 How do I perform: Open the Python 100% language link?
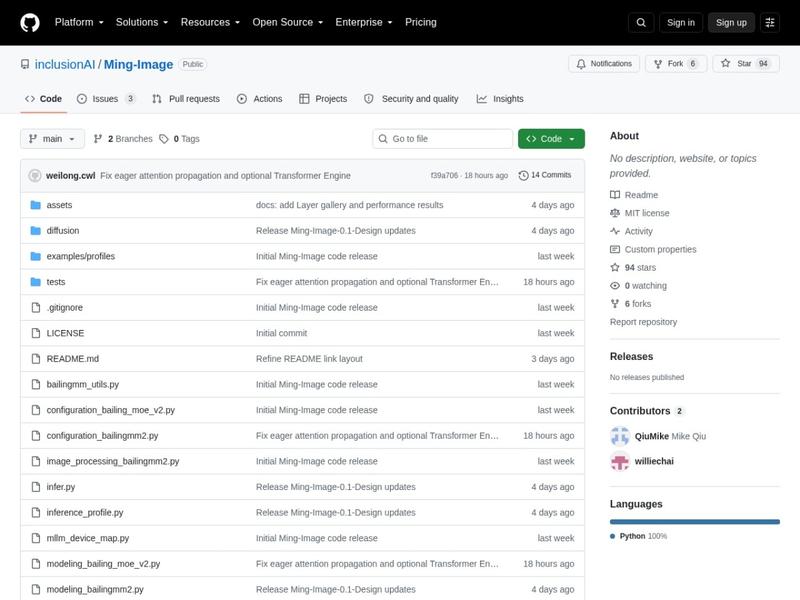(x=638, y=536)
